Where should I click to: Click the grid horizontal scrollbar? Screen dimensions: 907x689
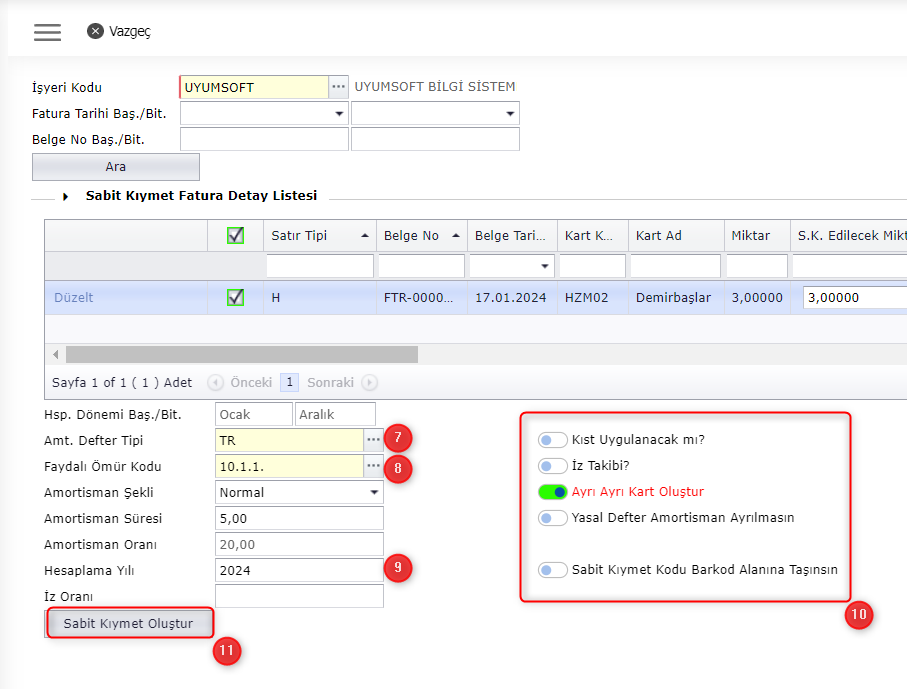point(242,355)
